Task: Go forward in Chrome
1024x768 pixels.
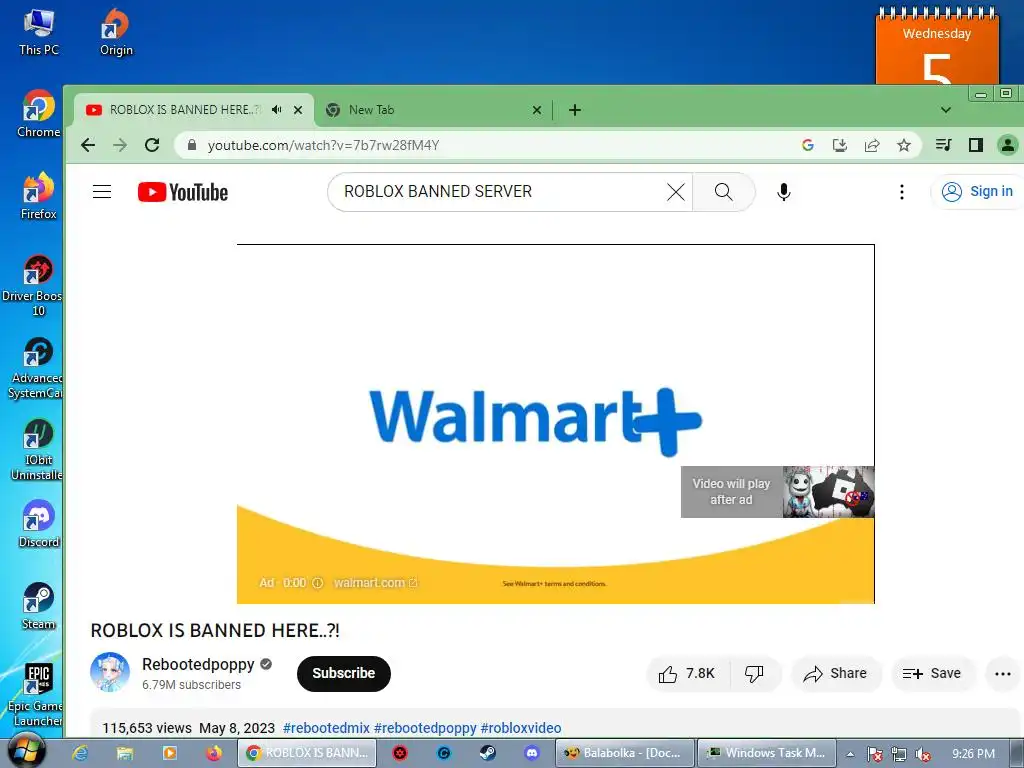Action: (x=120, y=145)
